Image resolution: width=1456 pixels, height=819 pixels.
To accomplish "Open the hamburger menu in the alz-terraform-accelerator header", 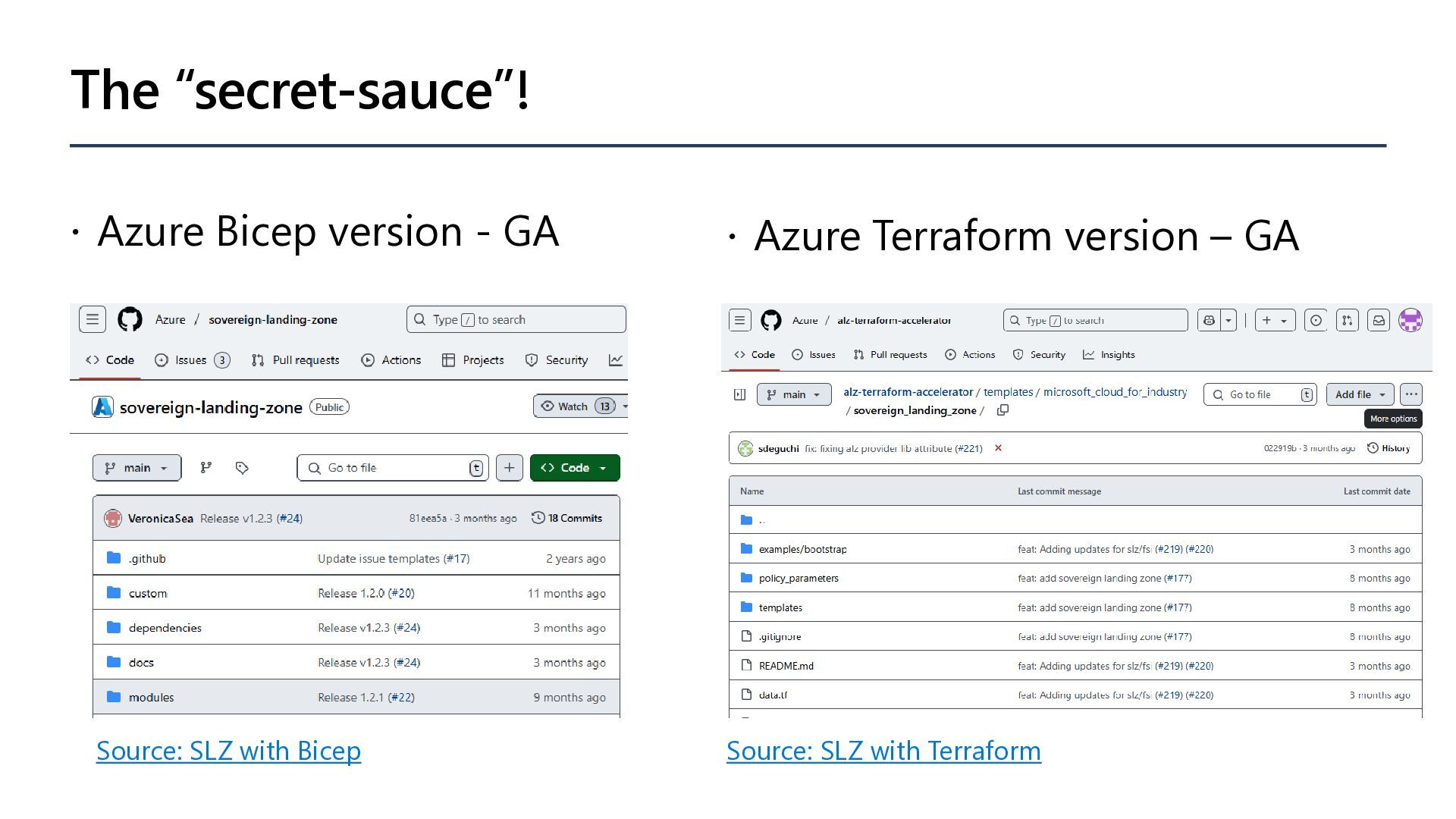I will 739,320.
